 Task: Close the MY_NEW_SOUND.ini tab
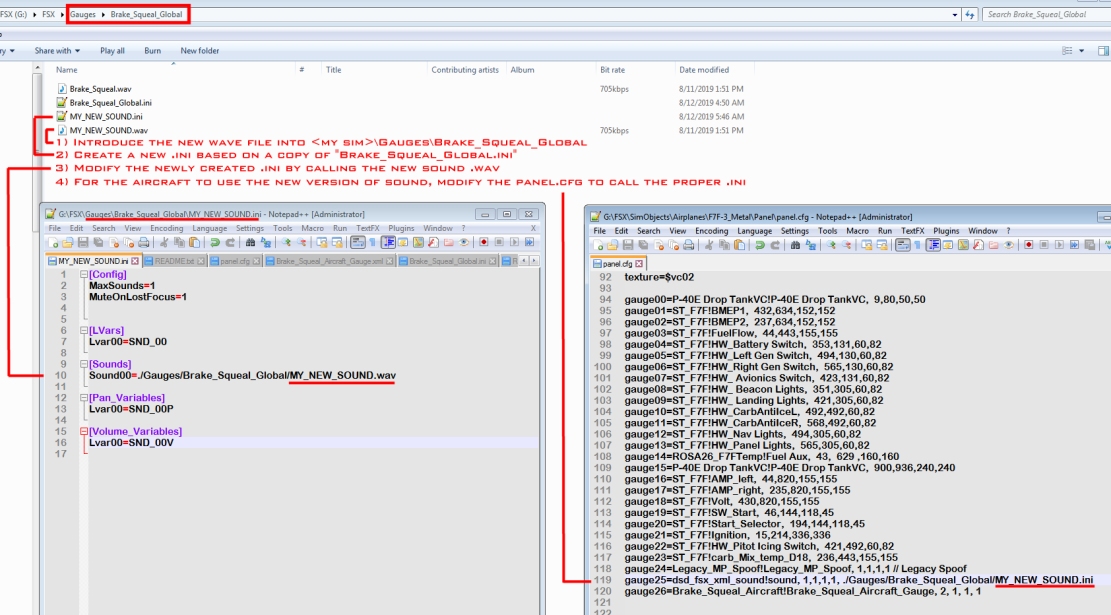tap(135, 261)
